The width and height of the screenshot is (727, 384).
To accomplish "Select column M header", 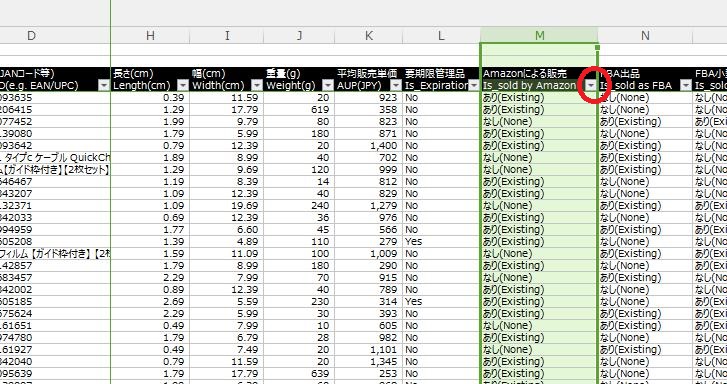I will pyautogui.click(x=539, y=36).
